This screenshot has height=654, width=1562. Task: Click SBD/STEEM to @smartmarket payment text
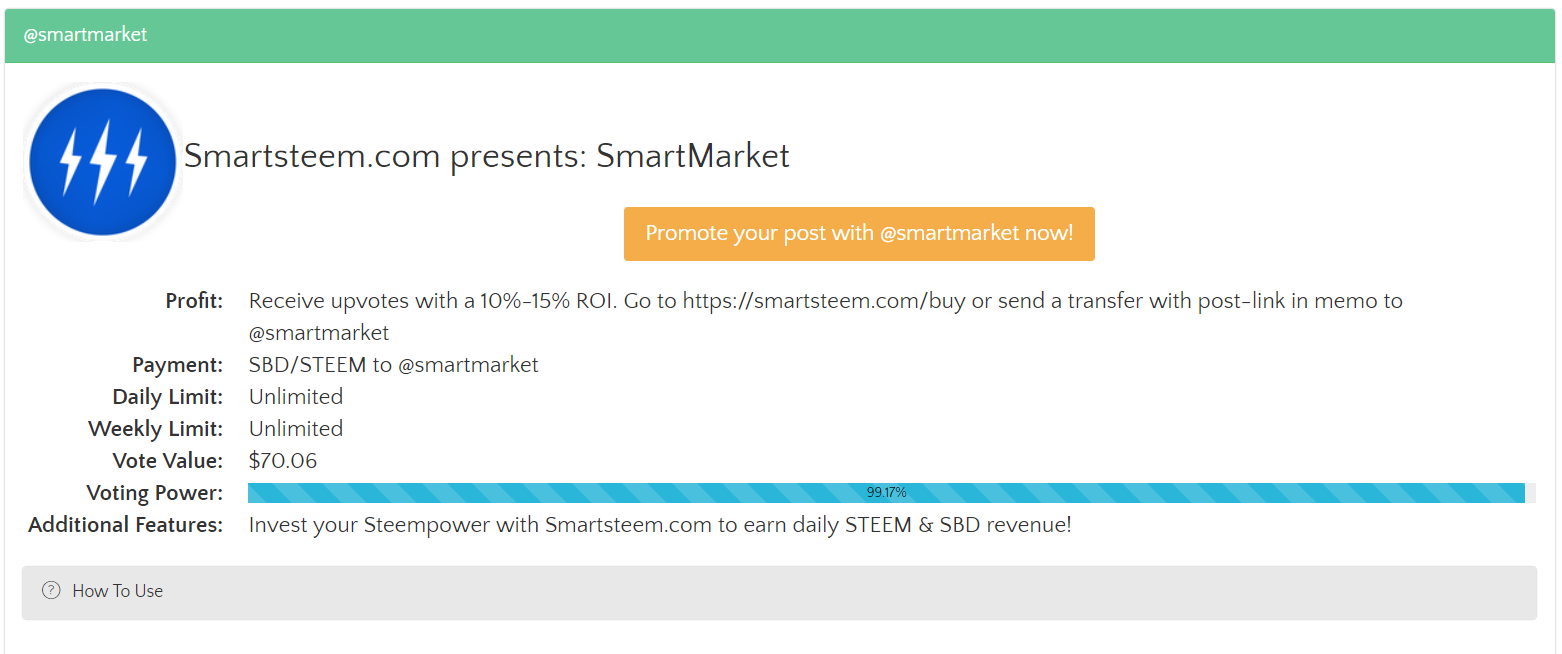(394, 365)
